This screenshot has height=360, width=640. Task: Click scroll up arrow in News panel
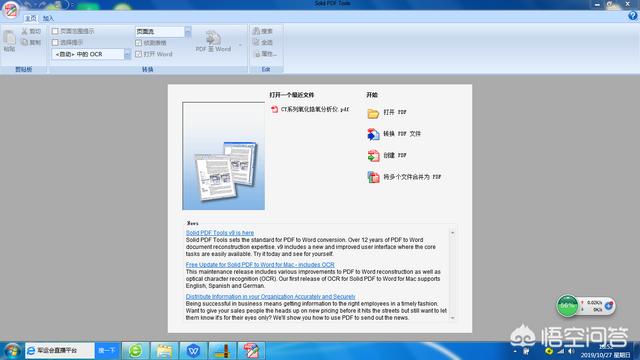pos(452,233)
